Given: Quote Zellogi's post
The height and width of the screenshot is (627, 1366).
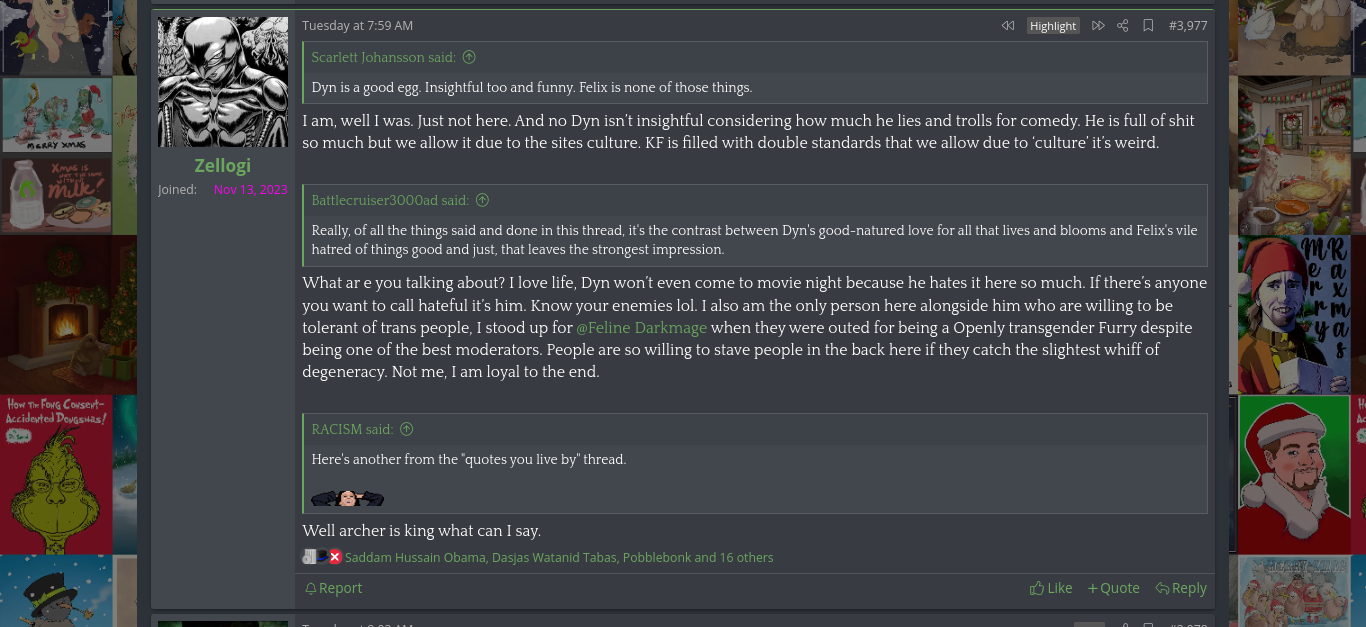Looking at the screenshot, I should point(1113,588).
